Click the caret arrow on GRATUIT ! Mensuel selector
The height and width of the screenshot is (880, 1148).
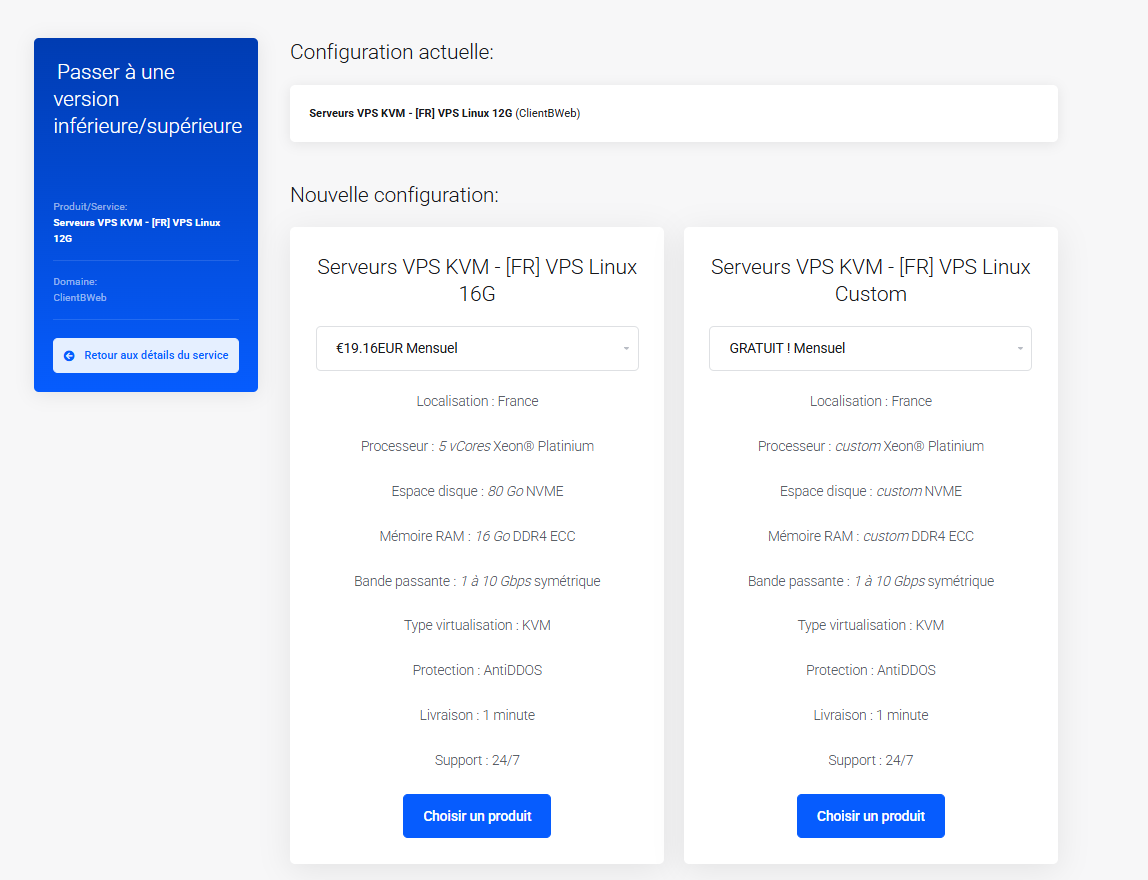(x=1019, y=349)
